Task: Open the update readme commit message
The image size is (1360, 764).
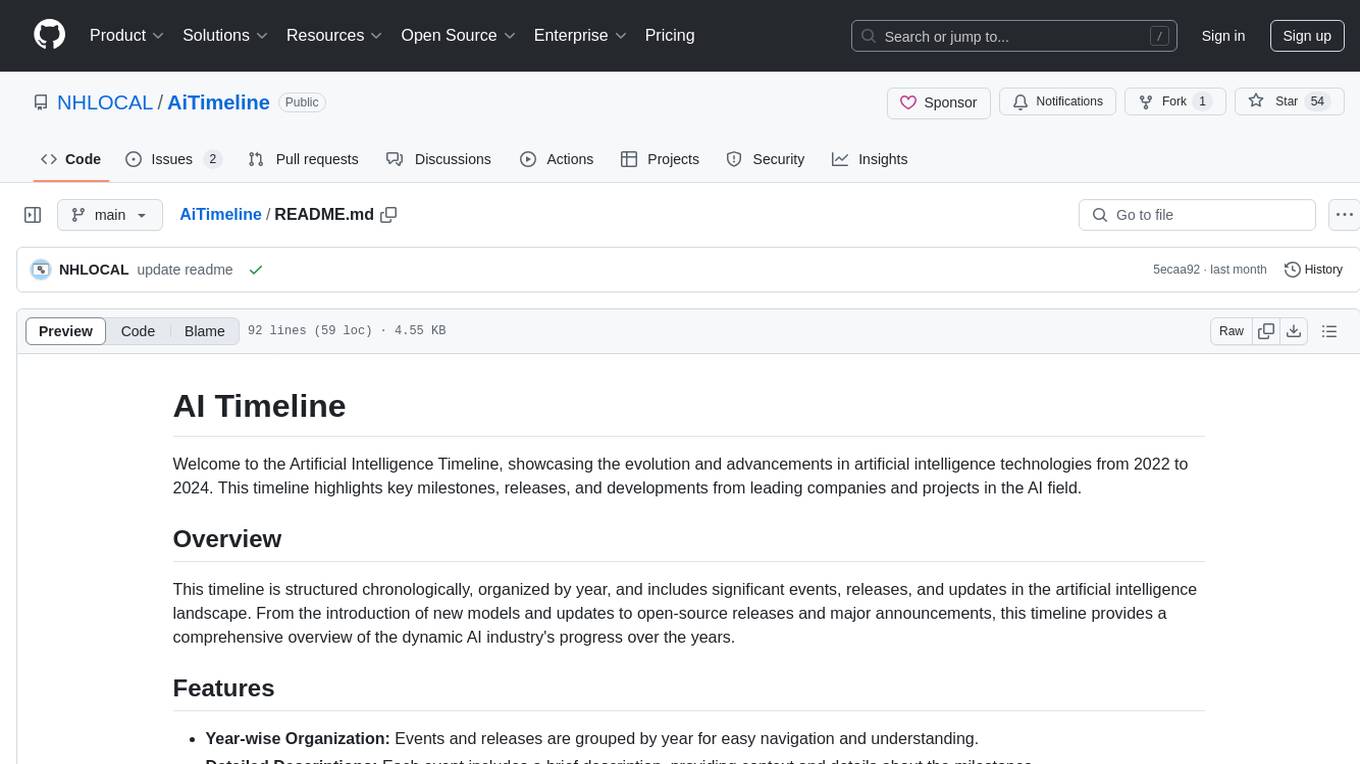Action: click(185, 270)
